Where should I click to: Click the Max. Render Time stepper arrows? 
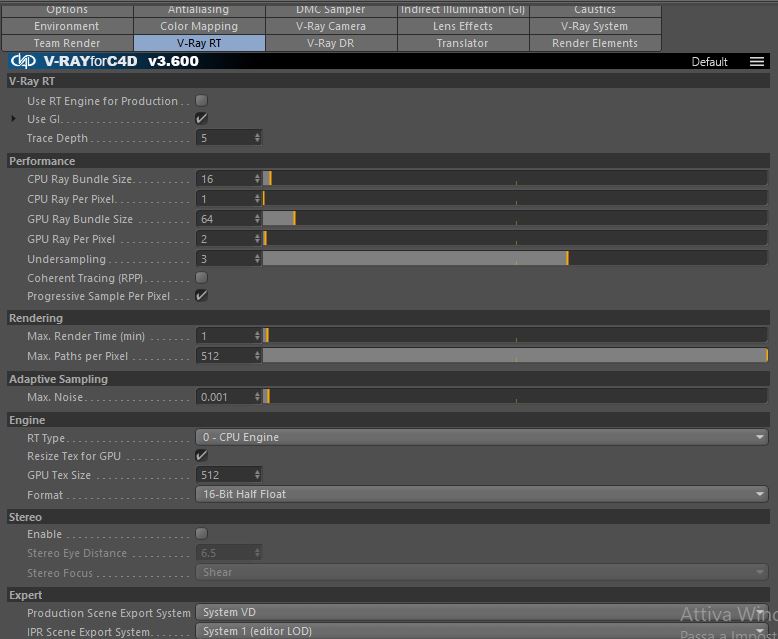257,336
